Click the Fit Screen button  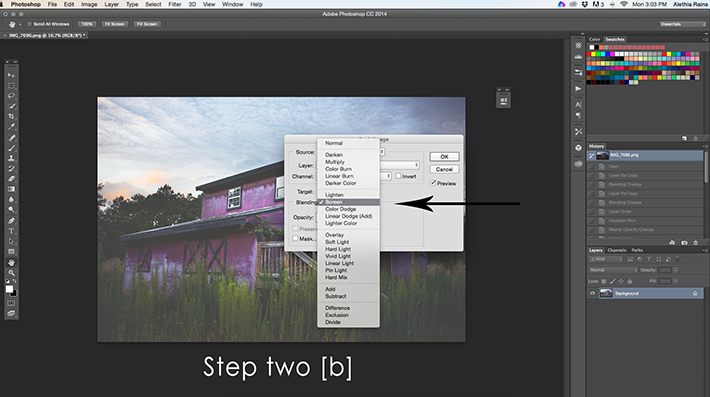115,24
